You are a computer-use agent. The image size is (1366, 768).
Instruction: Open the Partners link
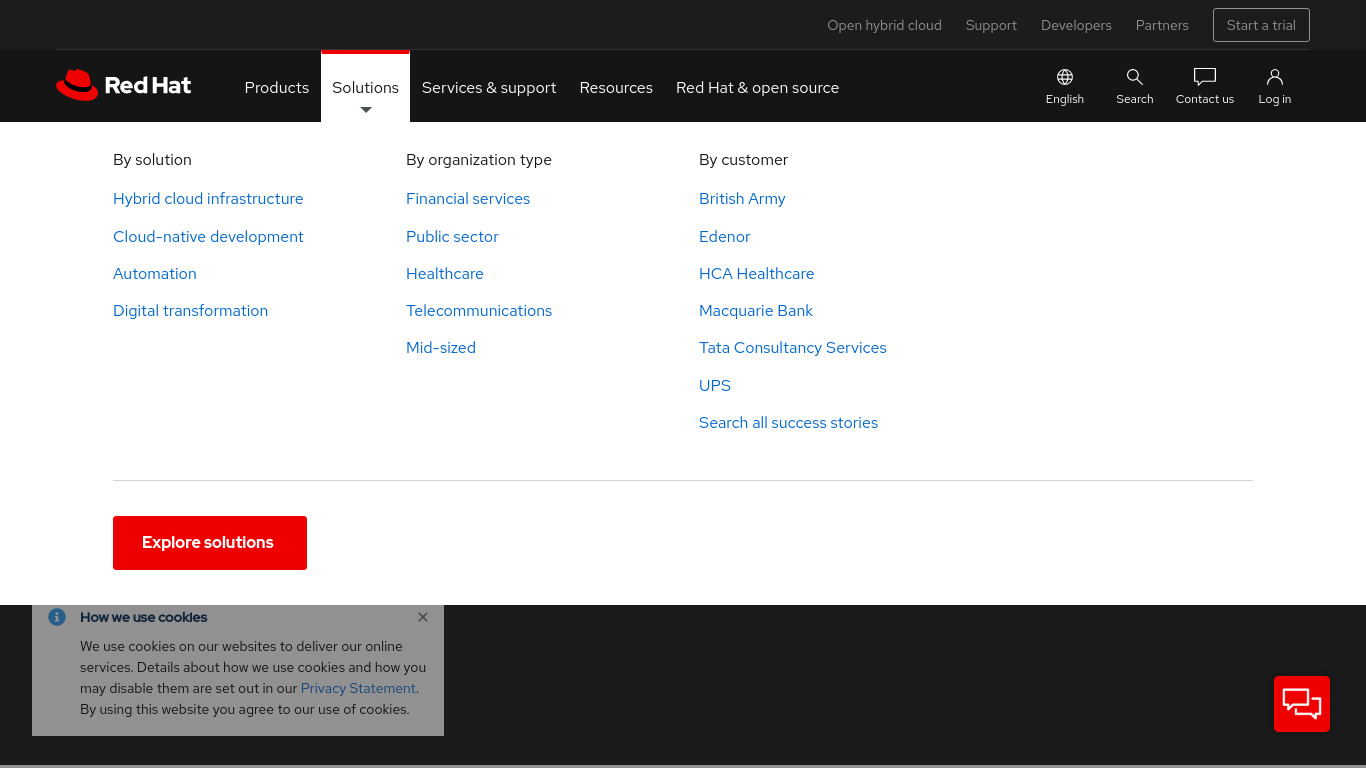(1162, 25)
